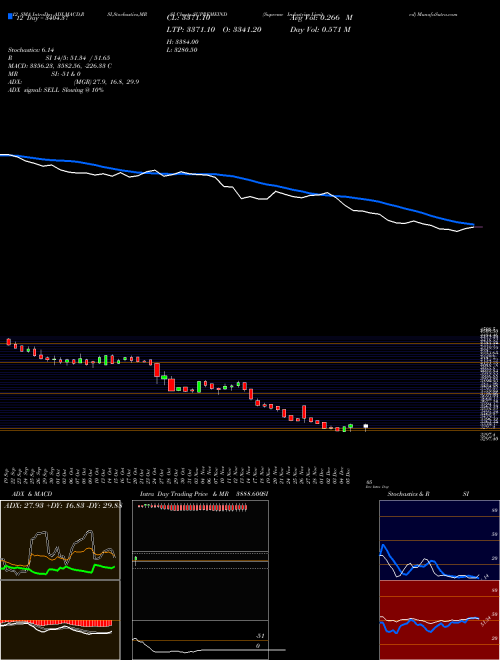Image resolution: width=500 pixels, height=660 pixels.
Task: Click the 'LTP: 3371.10' value
Action: coord(191,29)
